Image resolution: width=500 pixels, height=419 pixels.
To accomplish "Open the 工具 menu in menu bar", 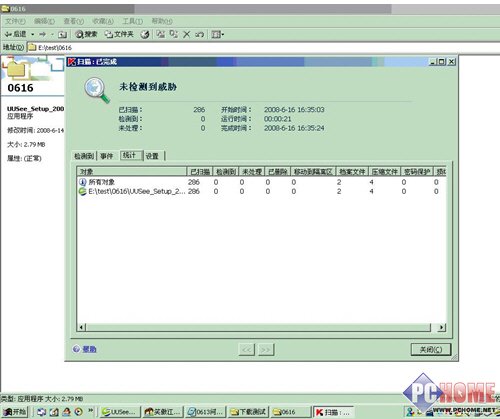I will 132,21.
